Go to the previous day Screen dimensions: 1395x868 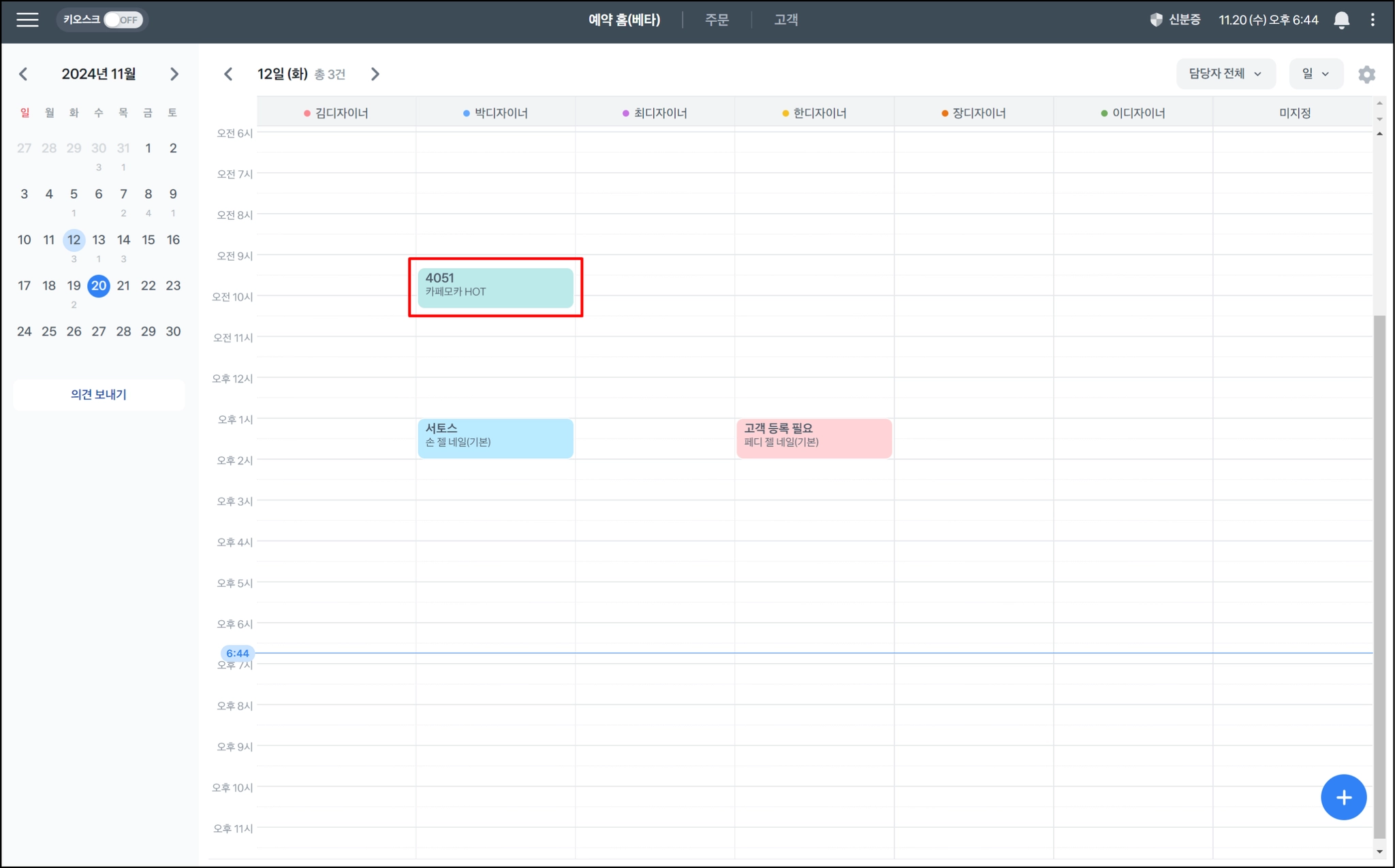click(228, 74)
